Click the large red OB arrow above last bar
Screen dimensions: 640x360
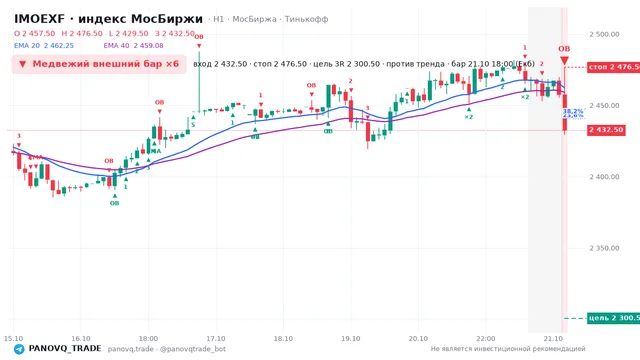[x=564, y=61]
